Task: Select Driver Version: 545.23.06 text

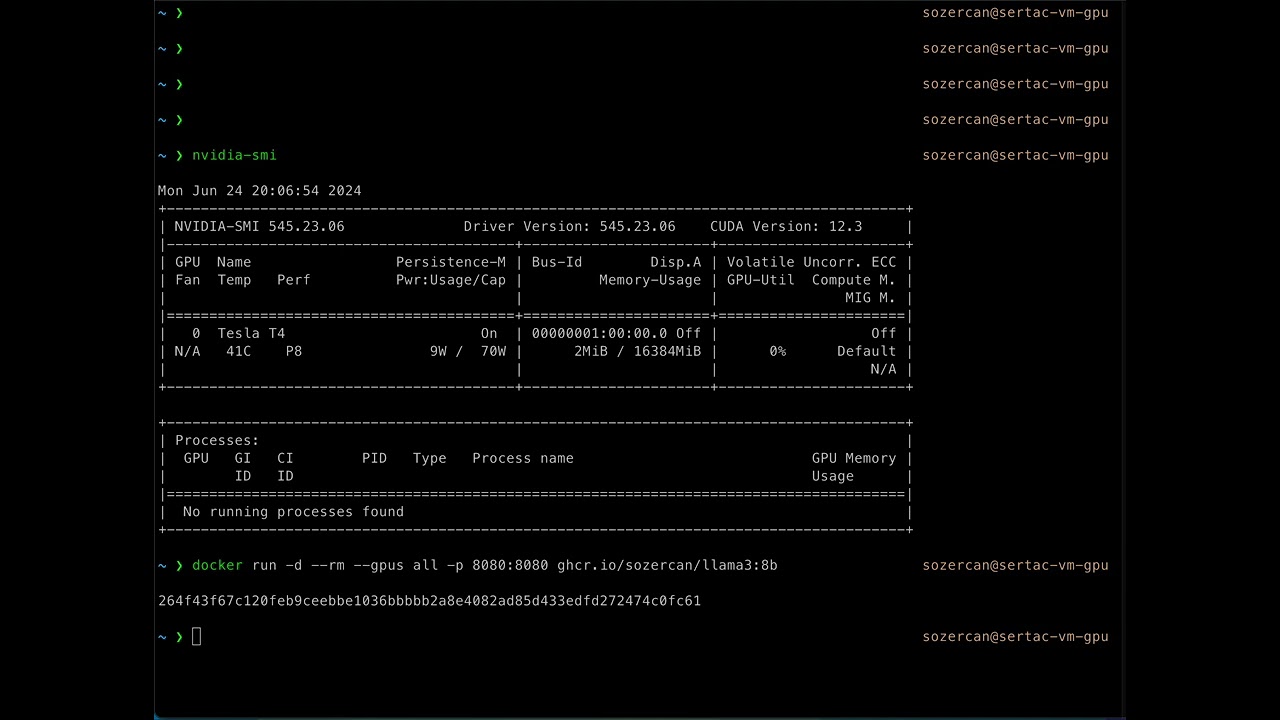Action: pyautogui.click(x=570, y=226)
